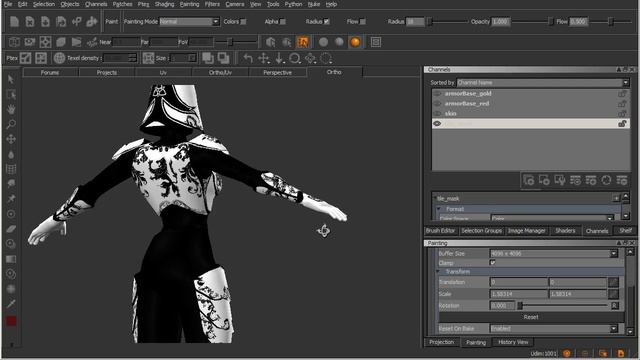Screen dimensions: 640x360
Task: Toggle visibility of the skin channel
Action: click(x=437, y=113)
